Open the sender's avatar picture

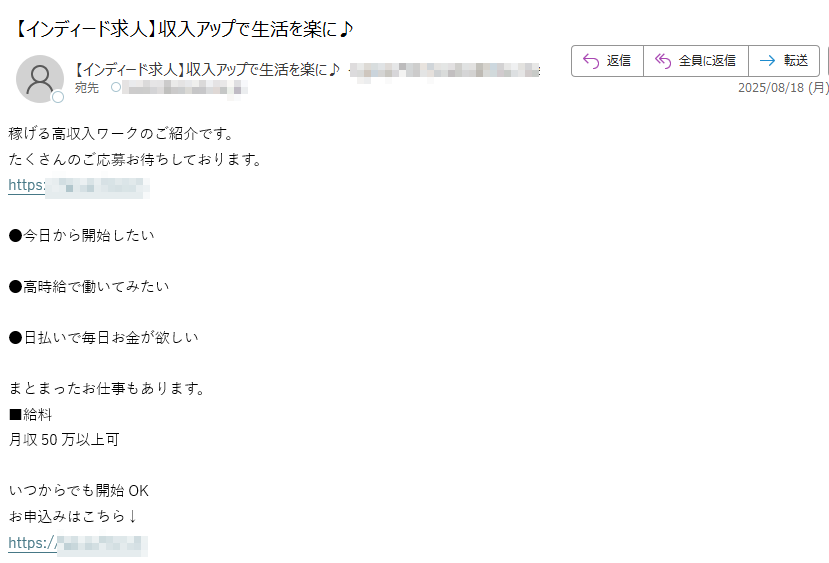tap(40, 79)
